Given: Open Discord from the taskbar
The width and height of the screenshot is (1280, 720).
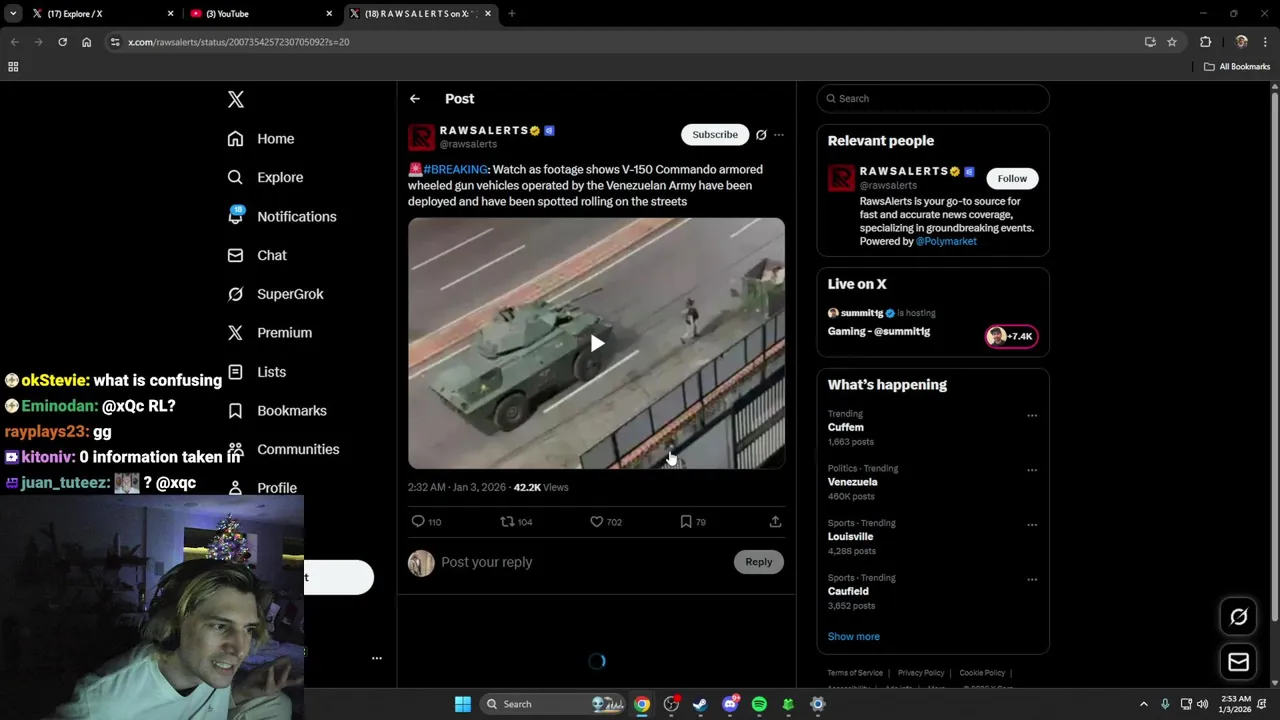Looking at the screenshot, I should coord(730,704).
